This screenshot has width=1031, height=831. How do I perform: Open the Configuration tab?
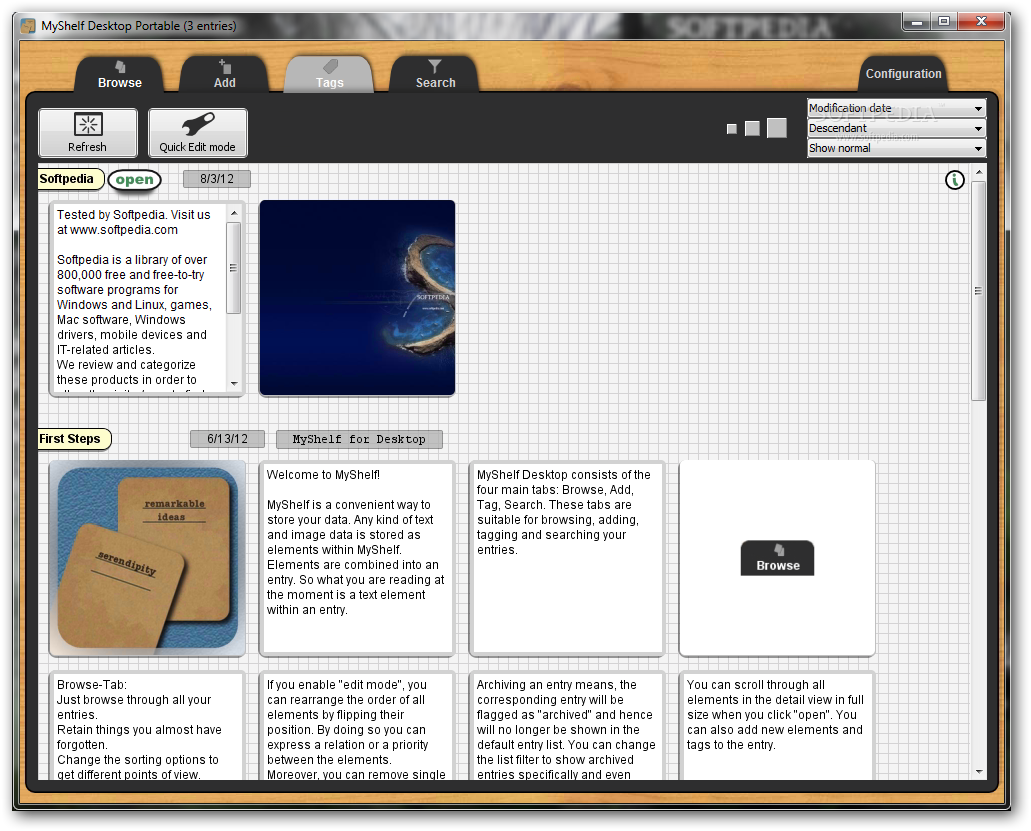903,74
